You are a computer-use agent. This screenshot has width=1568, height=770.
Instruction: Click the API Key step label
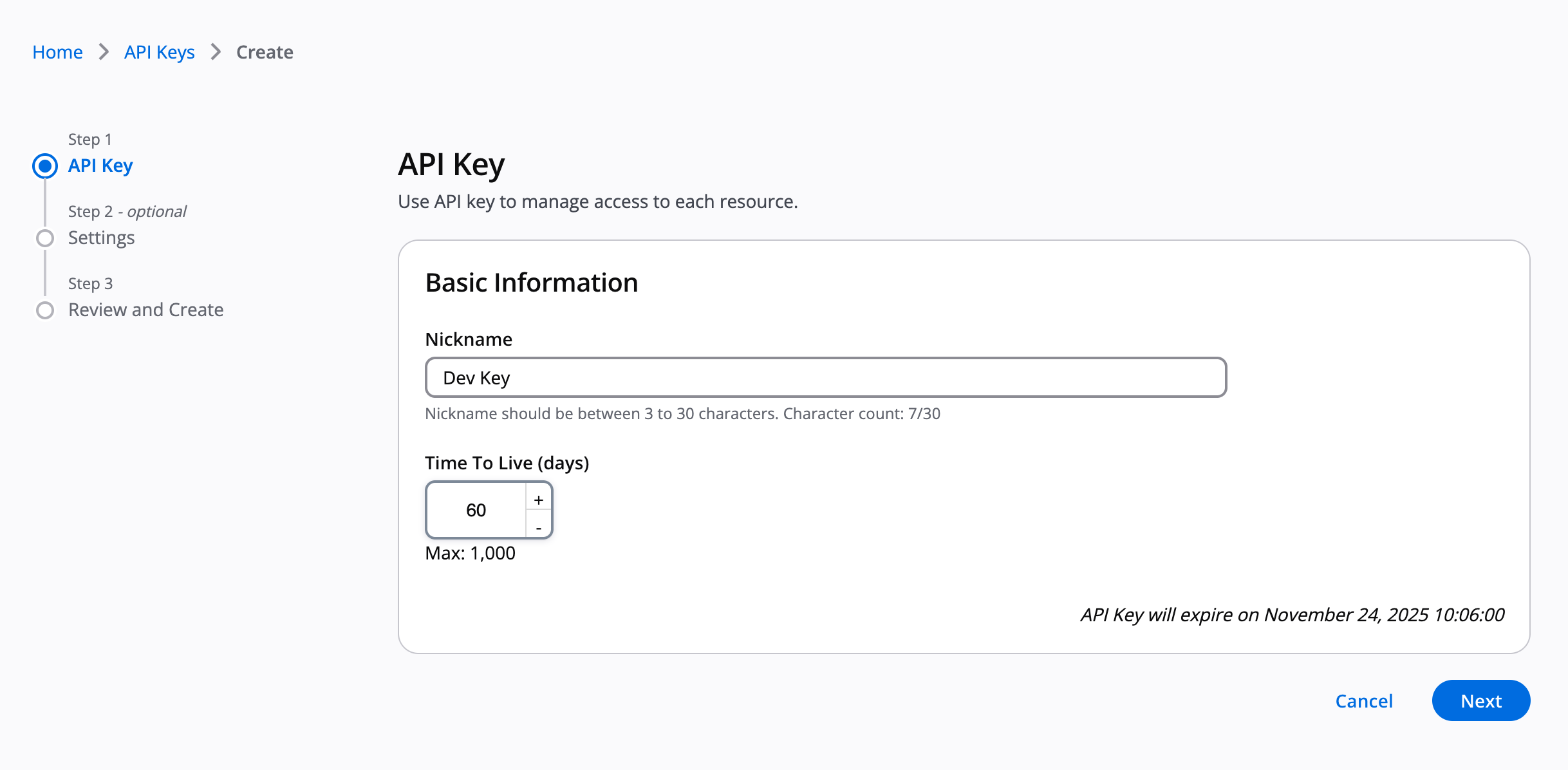coord(100,165)
